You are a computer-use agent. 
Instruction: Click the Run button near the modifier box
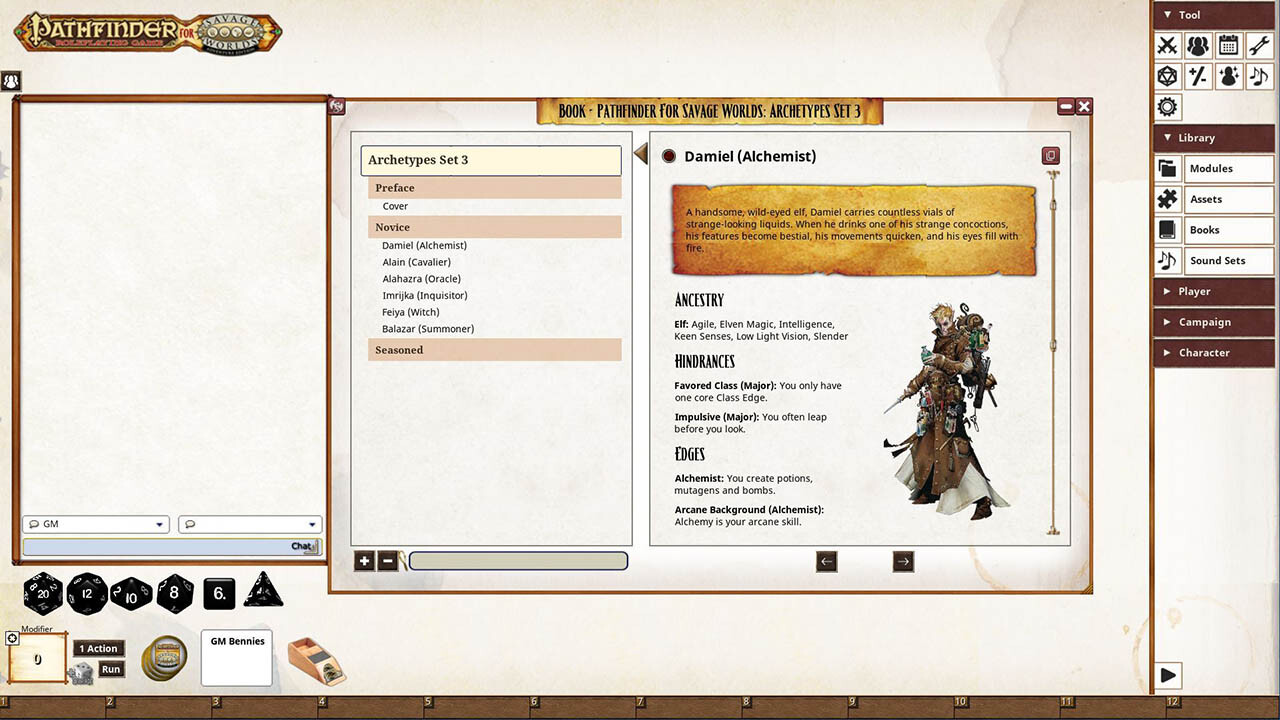[111, 669]
